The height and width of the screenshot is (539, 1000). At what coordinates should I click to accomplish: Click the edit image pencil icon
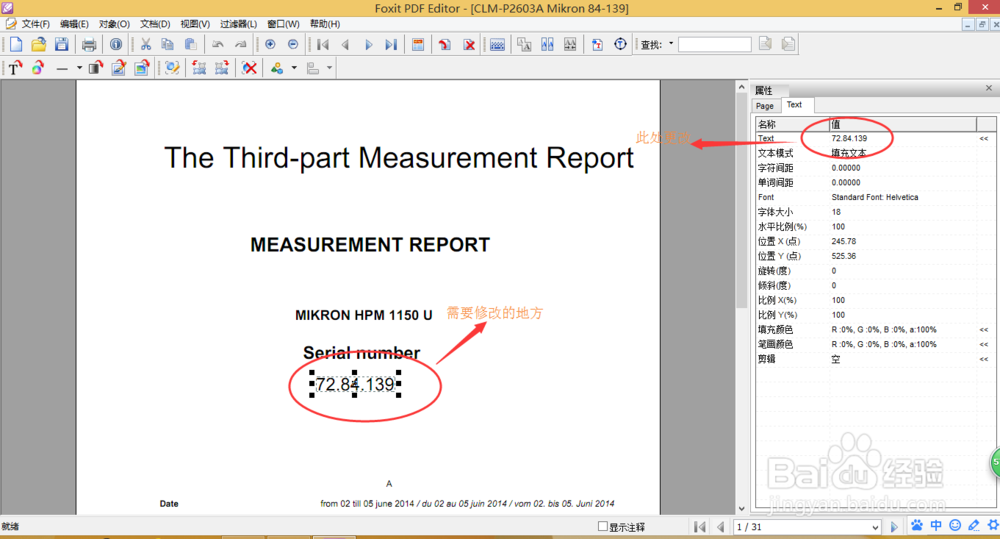click(119, 68)
